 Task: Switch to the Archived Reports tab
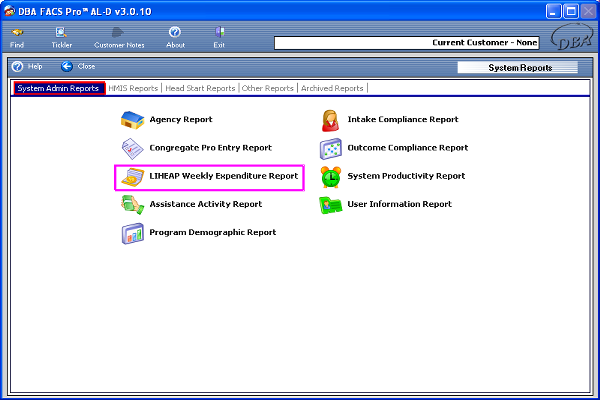[x=332, y=88]
